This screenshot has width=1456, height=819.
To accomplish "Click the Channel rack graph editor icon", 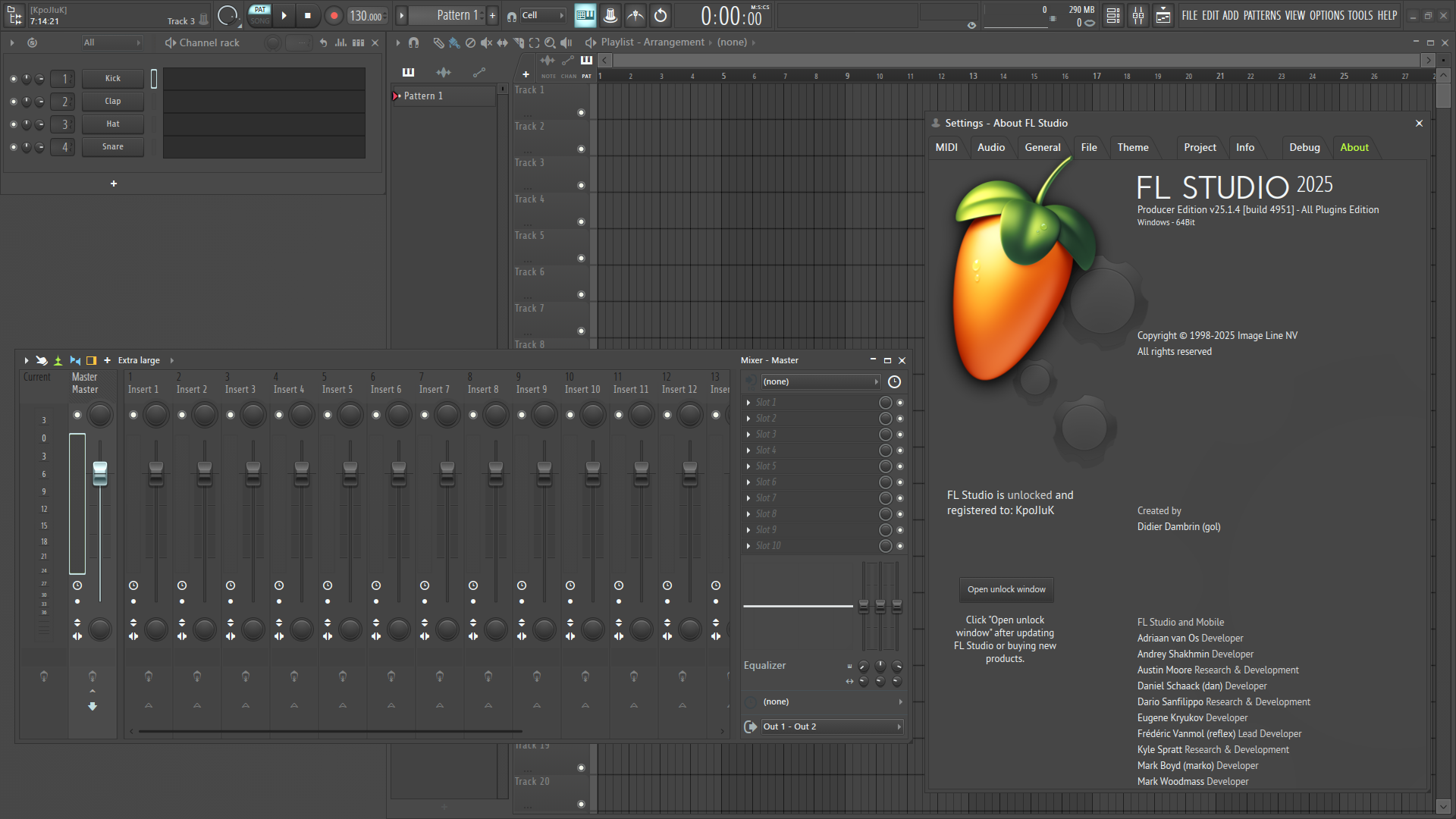I will point(341,42).
